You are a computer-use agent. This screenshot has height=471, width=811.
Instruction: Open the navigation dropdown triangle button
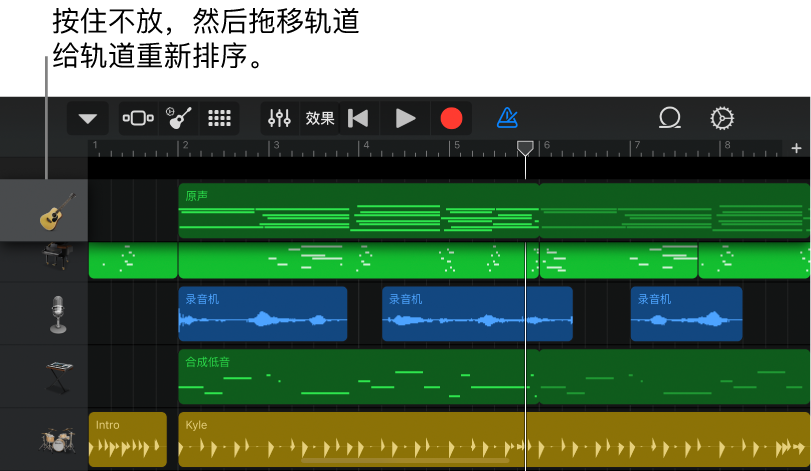(x=87, y=118)
